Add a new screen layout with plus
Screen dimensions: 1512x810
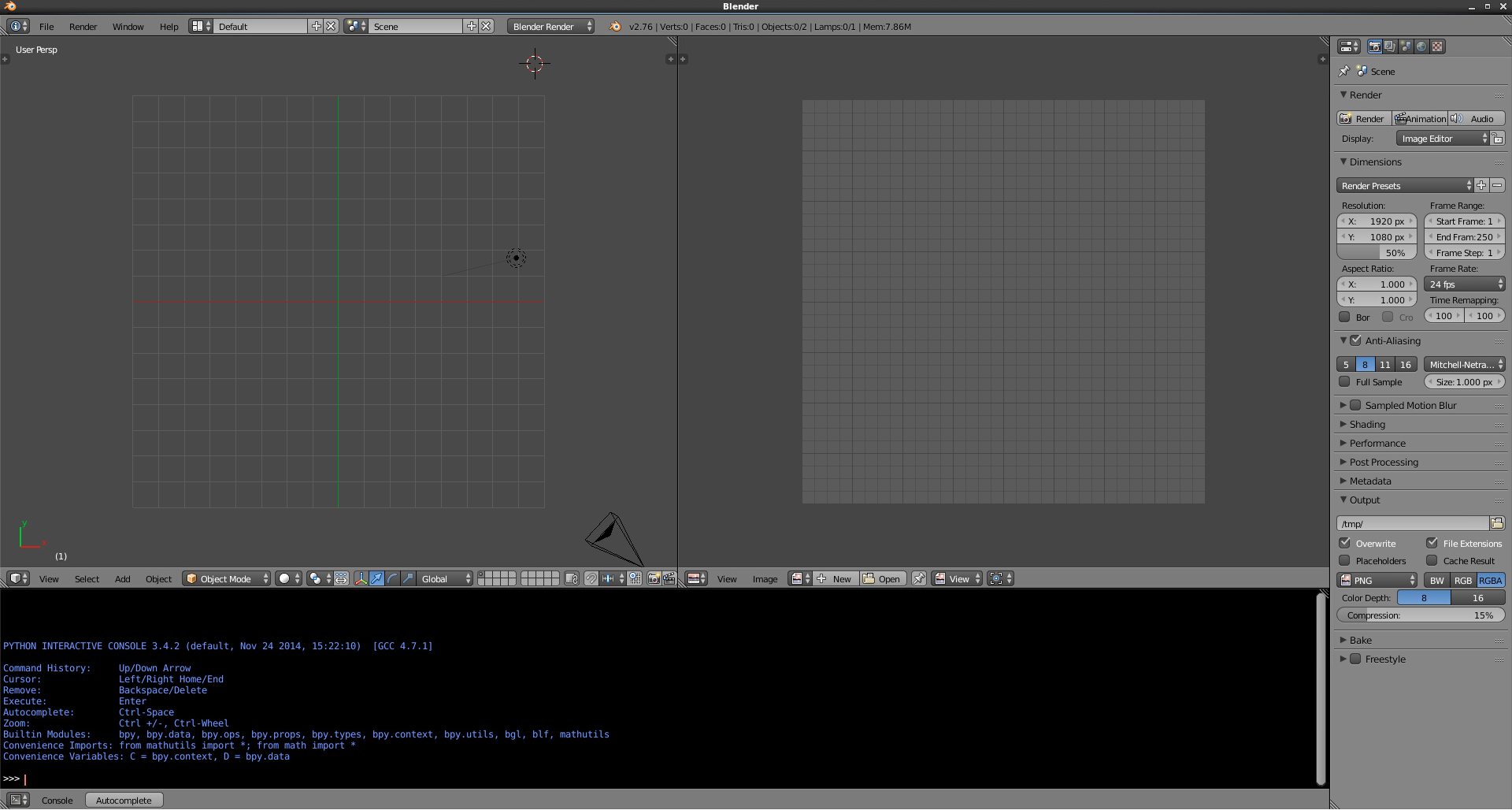pyautogui.click(x=316, y=27)
